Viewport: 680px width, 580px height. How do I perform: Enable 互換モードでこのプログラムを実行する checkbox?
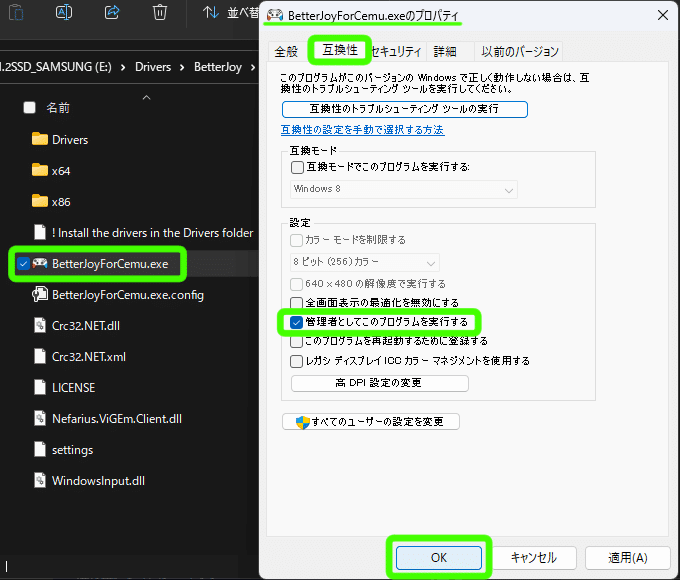pos(297,167)
